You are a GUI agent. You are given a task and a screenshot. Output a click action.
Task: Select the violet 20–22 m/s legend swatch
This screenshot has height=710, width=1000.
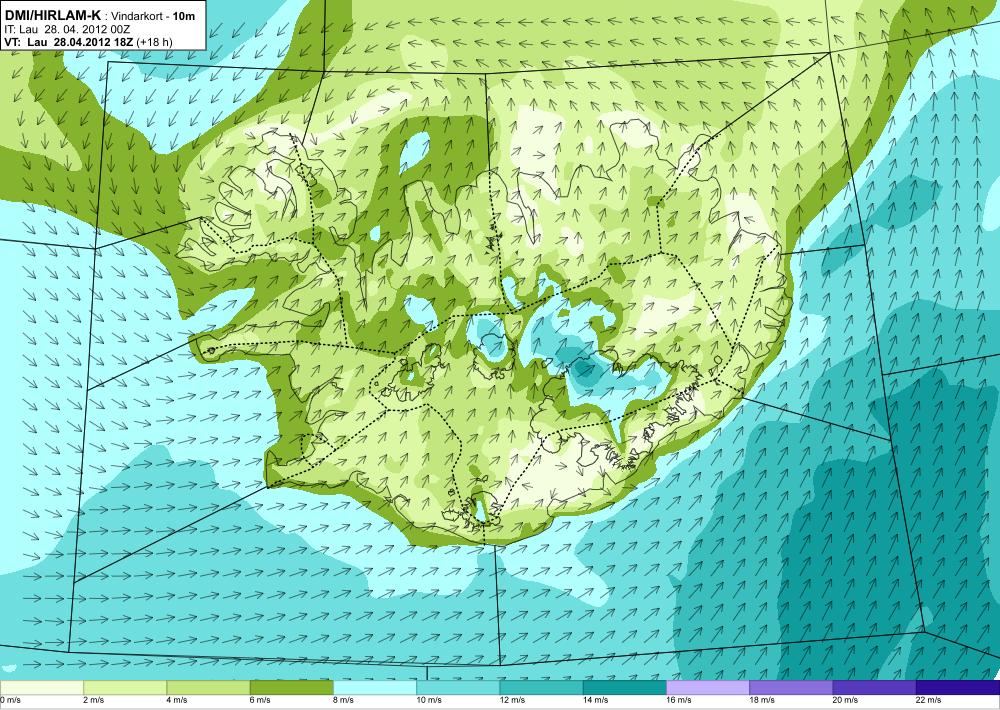pos(874,688)
